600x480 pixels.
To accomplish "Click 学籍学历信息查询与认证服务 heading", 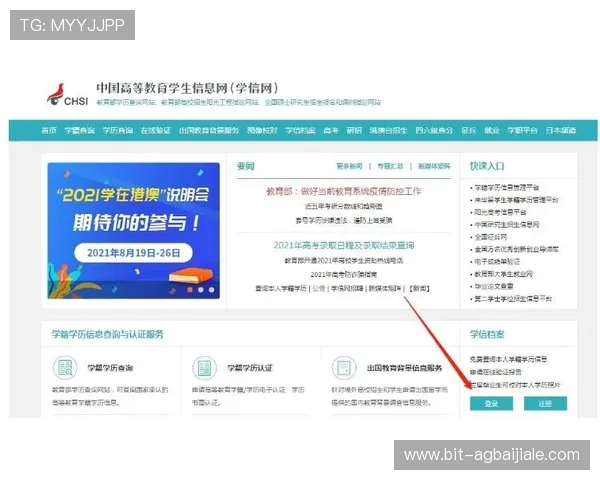I will click(x=108, y=335).
